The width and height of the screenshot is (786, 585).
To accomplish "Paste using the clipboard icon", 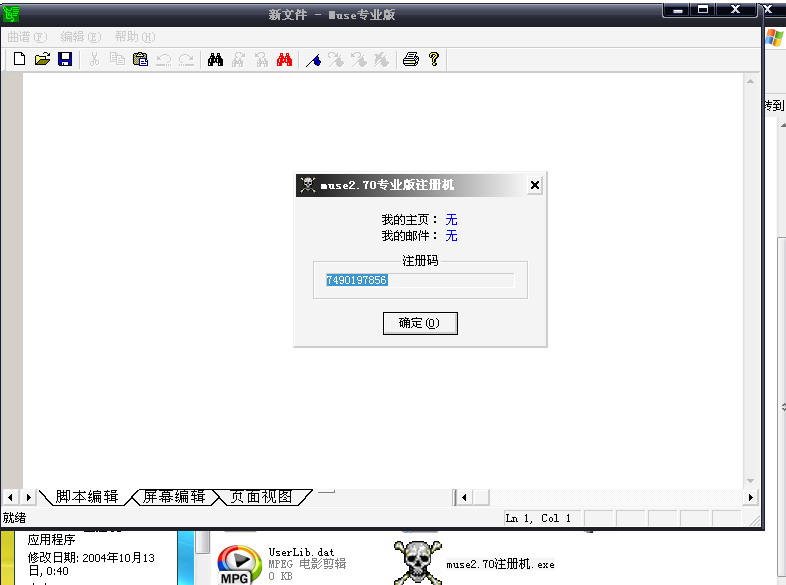I will [140, 59].
